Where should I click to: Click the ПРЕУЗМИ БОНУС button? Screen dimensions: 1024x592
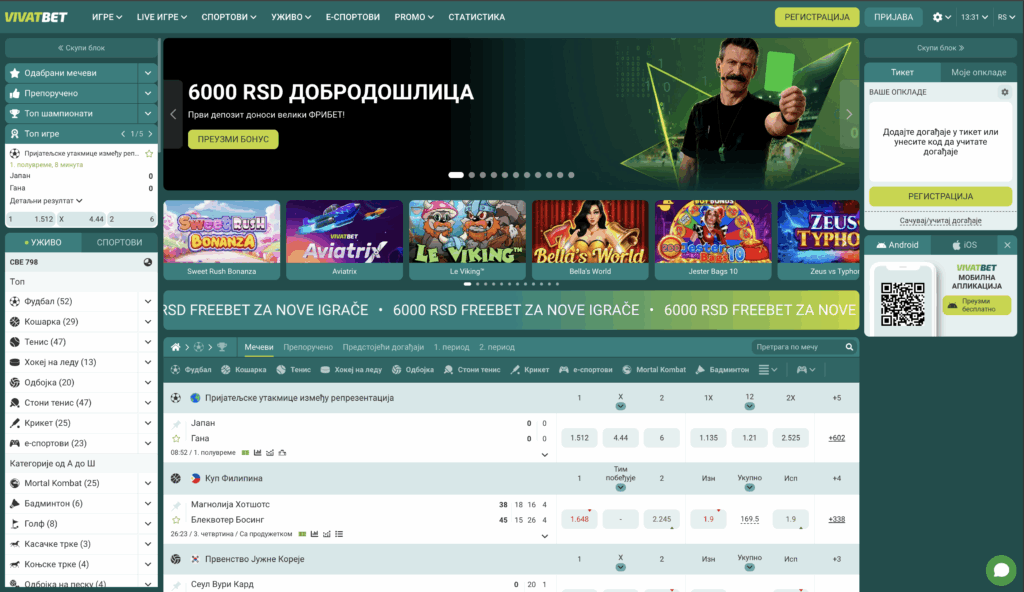coord(233,139)
